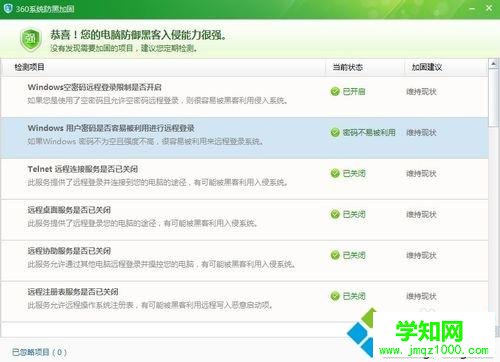Click the 恭喜！您的电脑防御黑客入侵能力很强 headline

[138, 35]
